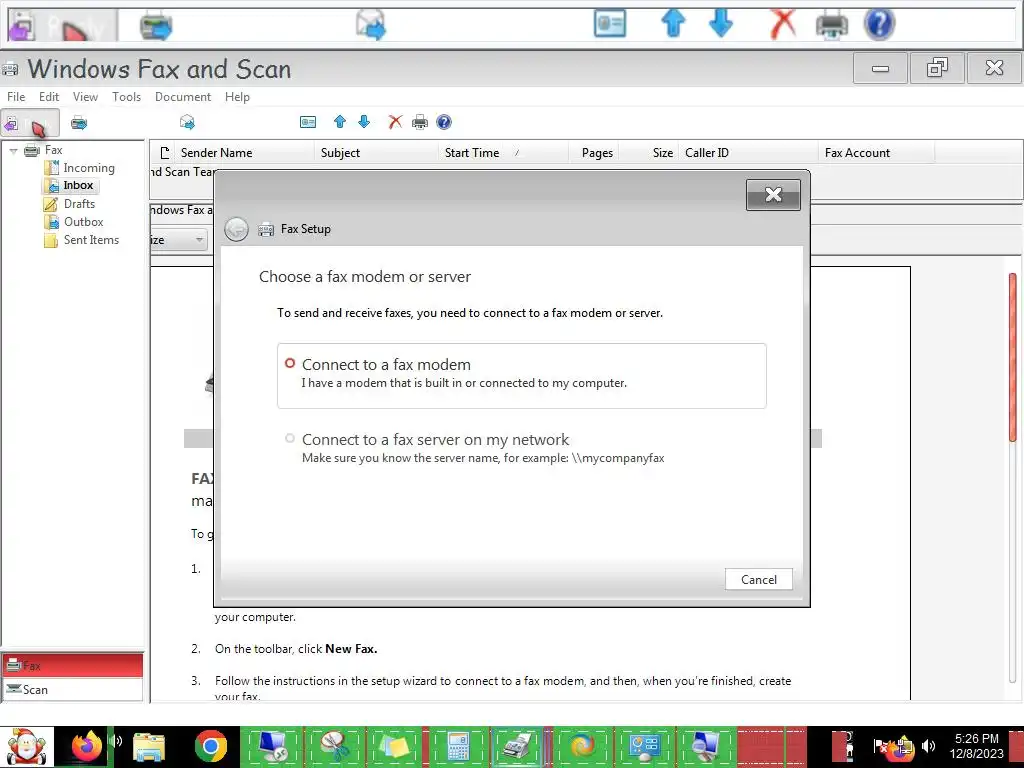Viewport: 1024px width, 768px height.
Task: Select the Inbox folder
Action: click(71, 185)
